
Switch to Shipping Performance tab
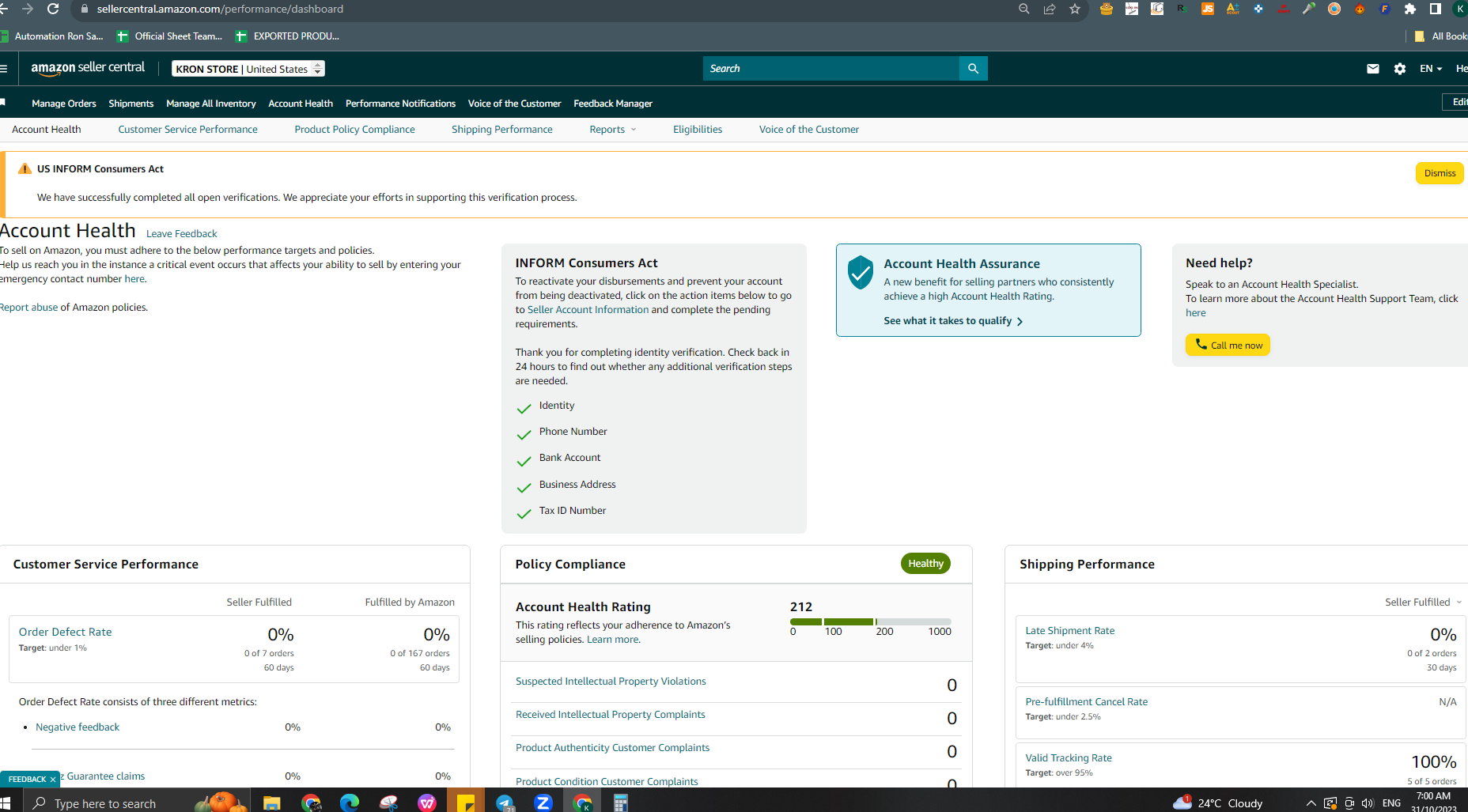pyautogui.click(x=502, y=130)
